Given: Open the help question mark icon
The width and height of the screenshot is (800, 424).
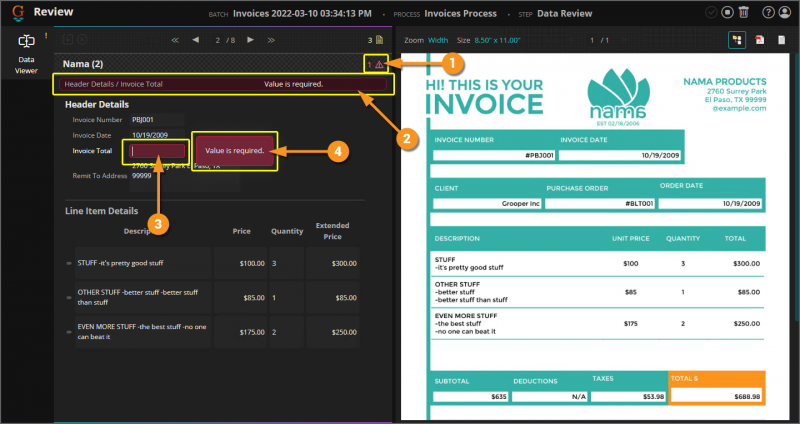Looking at the screenshot, I should click(768, 12).
